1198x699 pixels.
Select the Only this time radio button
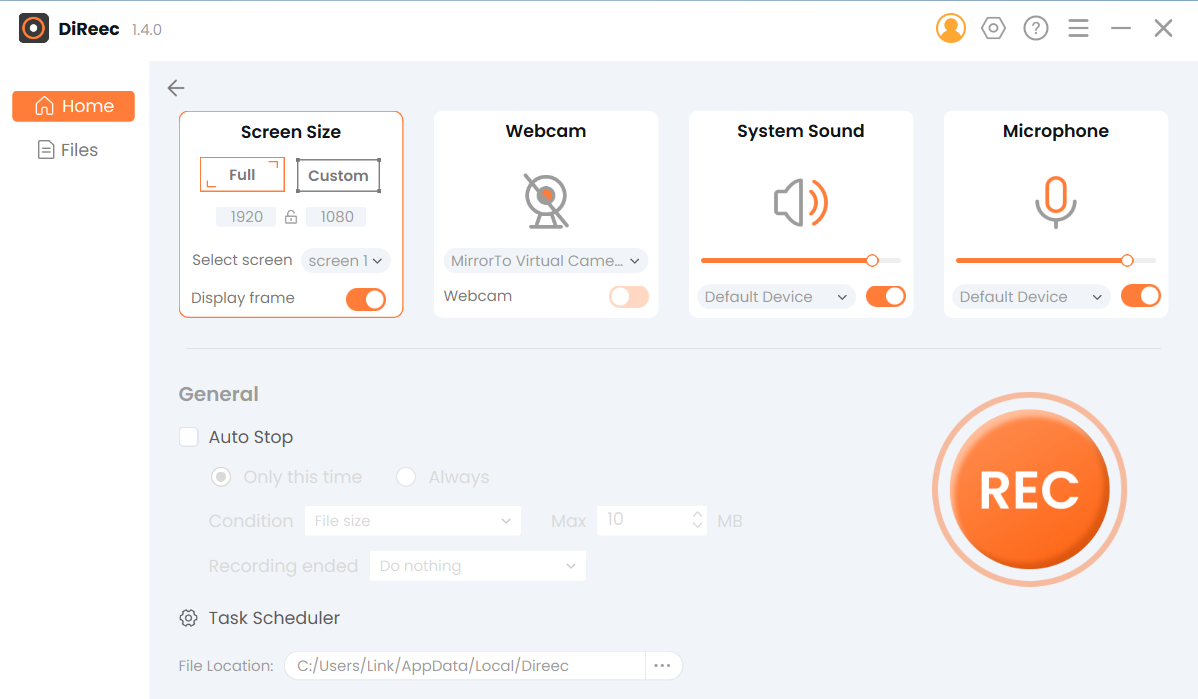(221, 477)
